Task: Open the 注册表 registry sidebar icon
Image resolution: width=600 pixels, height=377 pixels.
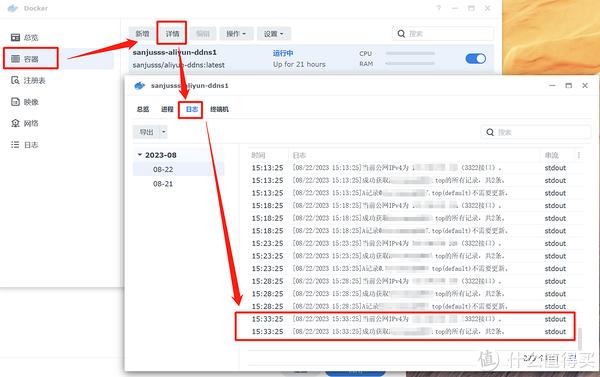Action: coord(15,80)
